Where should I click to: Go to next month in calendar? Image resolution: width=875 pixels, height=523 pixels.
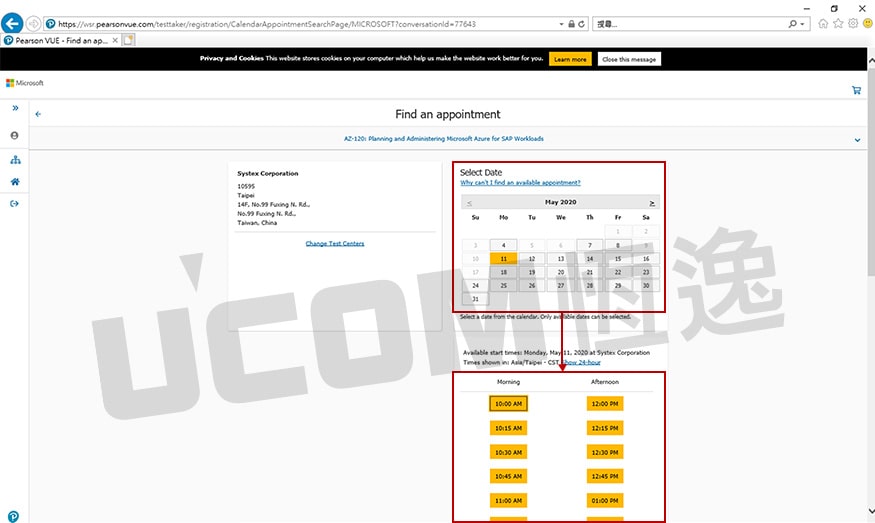pyautogui.click(x=652, y=202)
